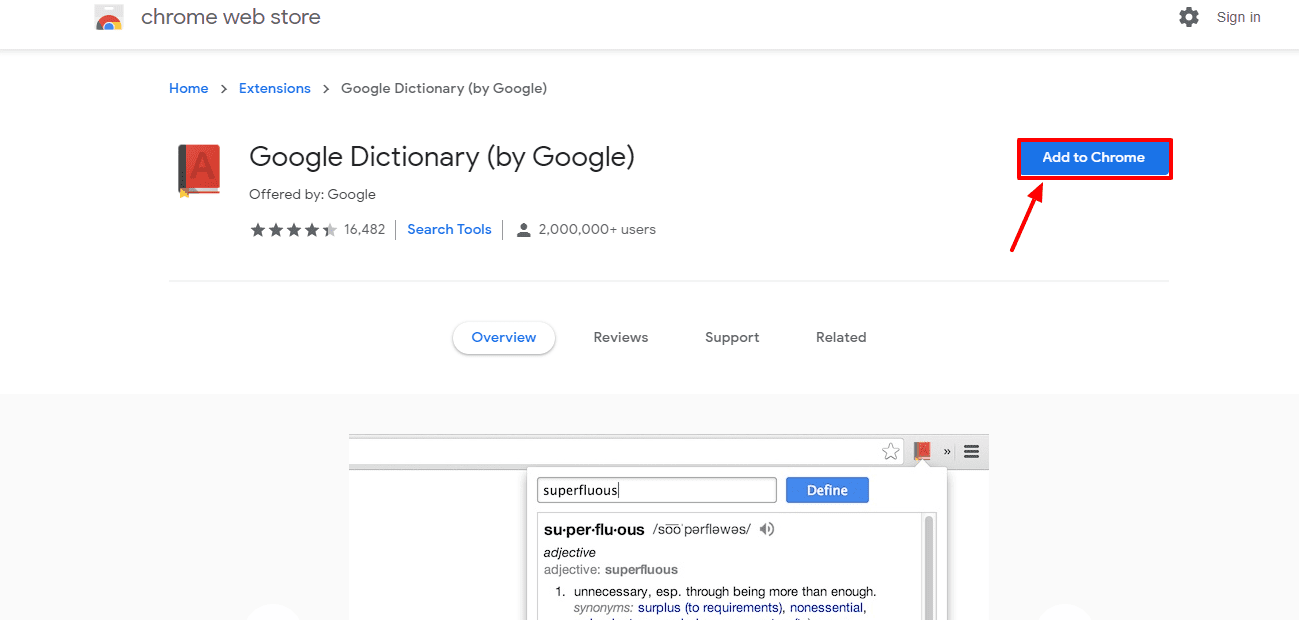Open the Search Tools category link
The height and width of the screenshot is (620, 1299).
pos(449,230)
